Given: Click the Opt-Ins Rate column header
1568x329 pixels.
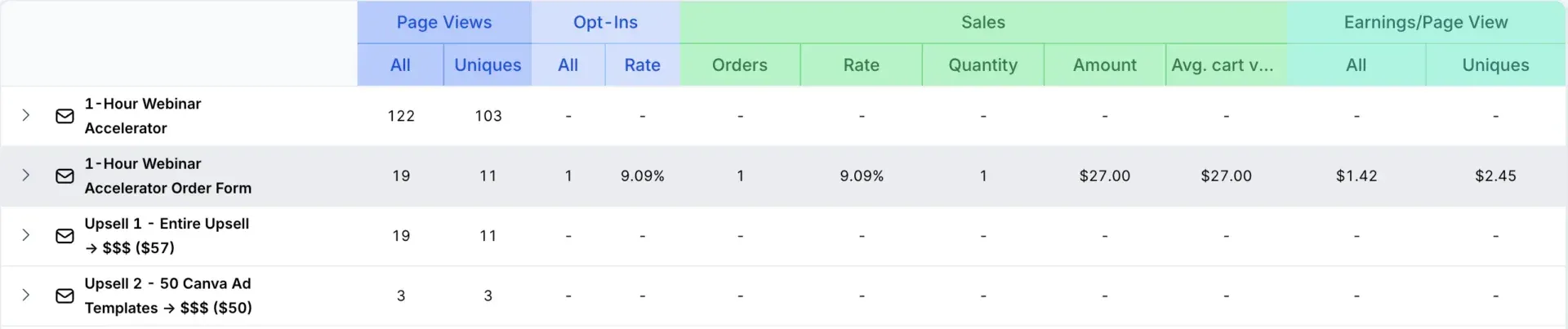Looking at the screenshot, I should 642,65.
